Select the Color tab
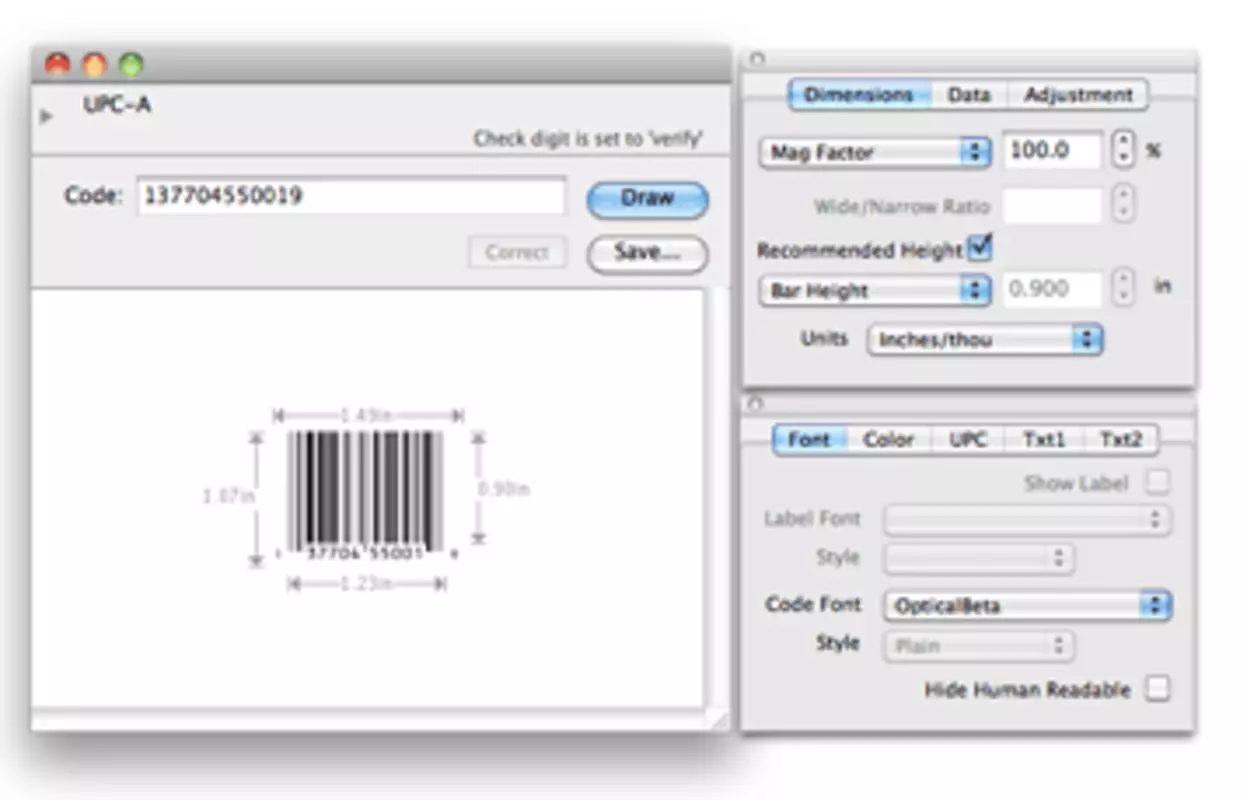The image size is (1247, 800). [889, 439]
